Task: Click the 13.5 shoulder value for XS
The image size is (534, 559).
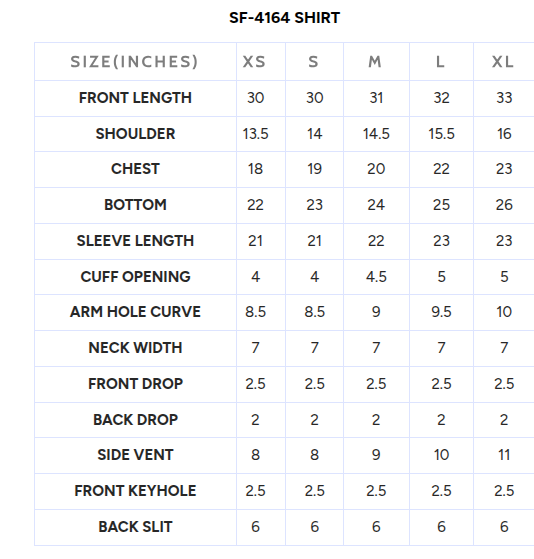Action: click(255, 134)
